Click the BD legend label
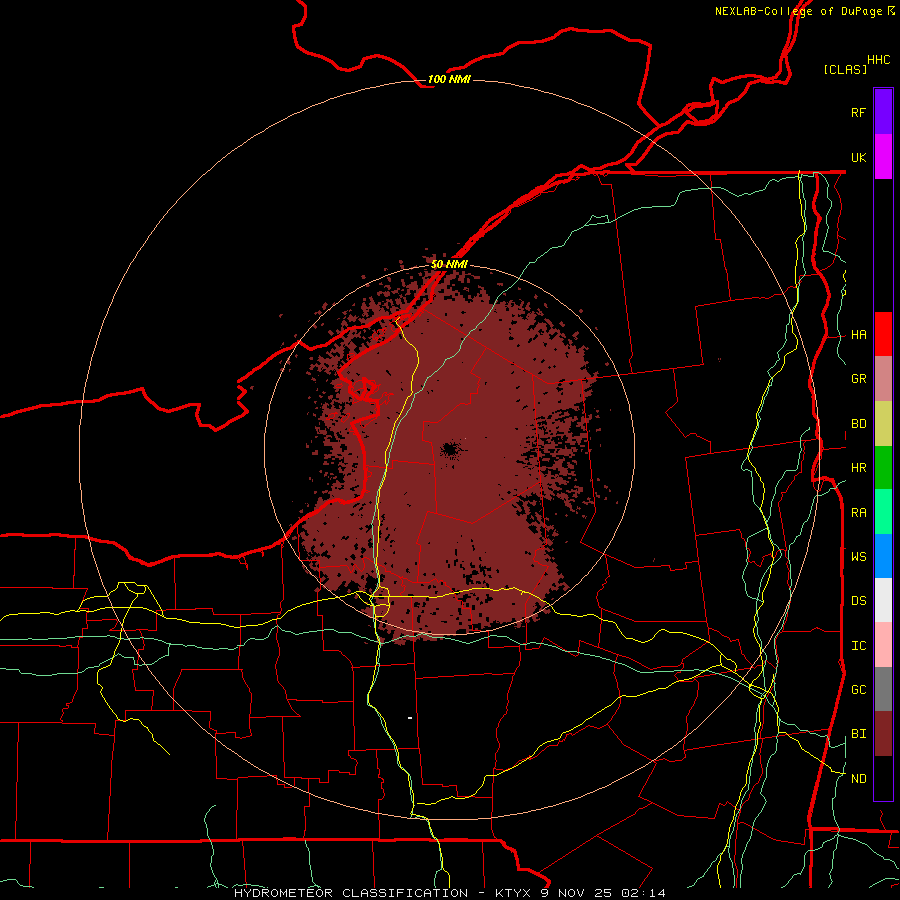The width and height of the screenshot is (900, 900). [858, 424]
